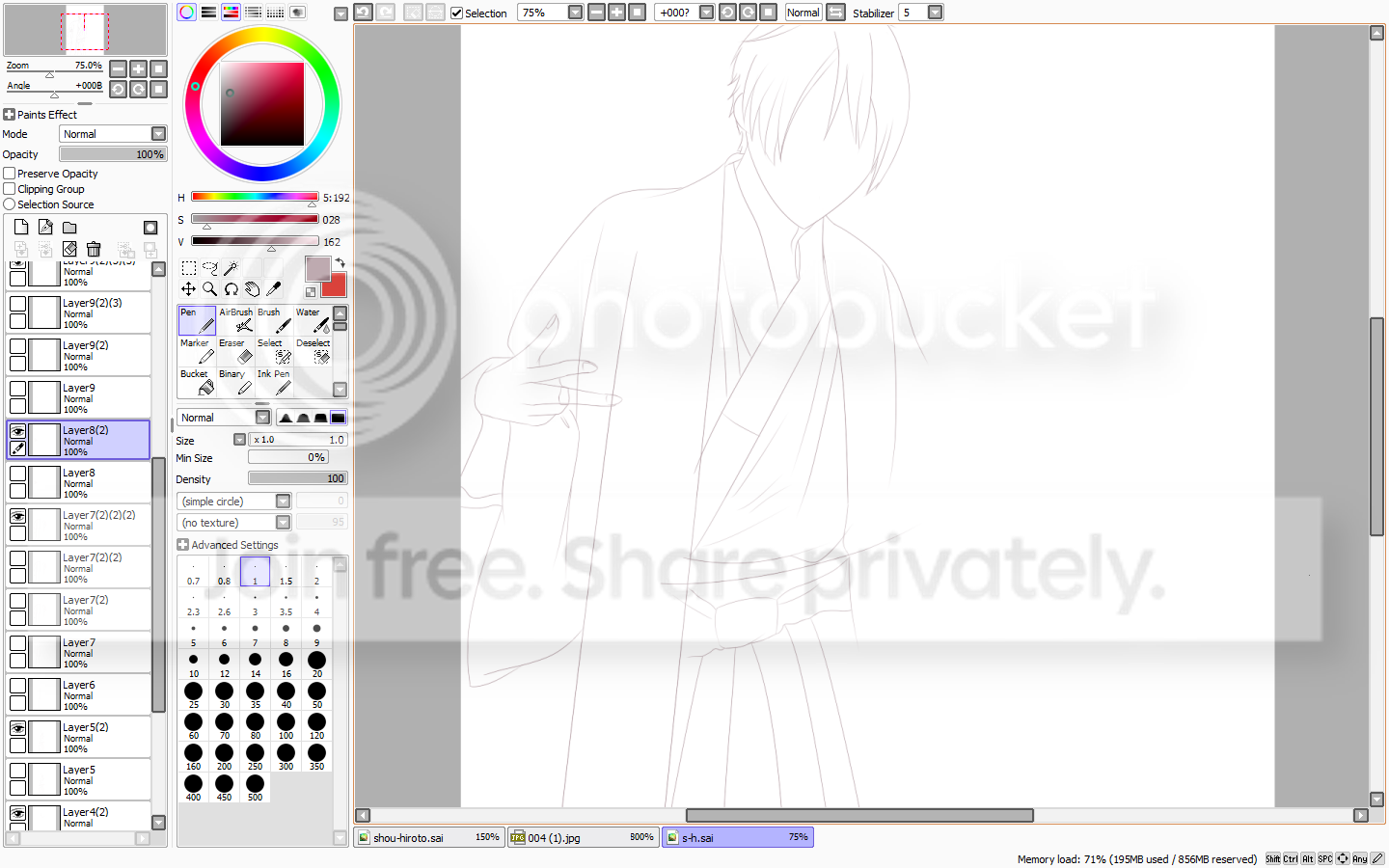Open the pen blending Normal dropdown
This screenshot has height=868, width=1389.
[223, 418]
